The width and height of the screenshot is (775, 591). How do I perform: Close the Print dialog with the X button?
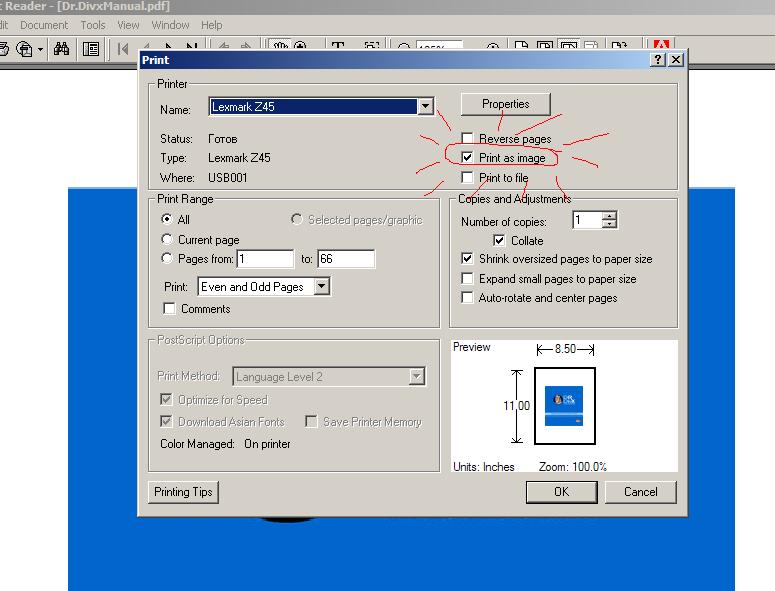point(676,60)
